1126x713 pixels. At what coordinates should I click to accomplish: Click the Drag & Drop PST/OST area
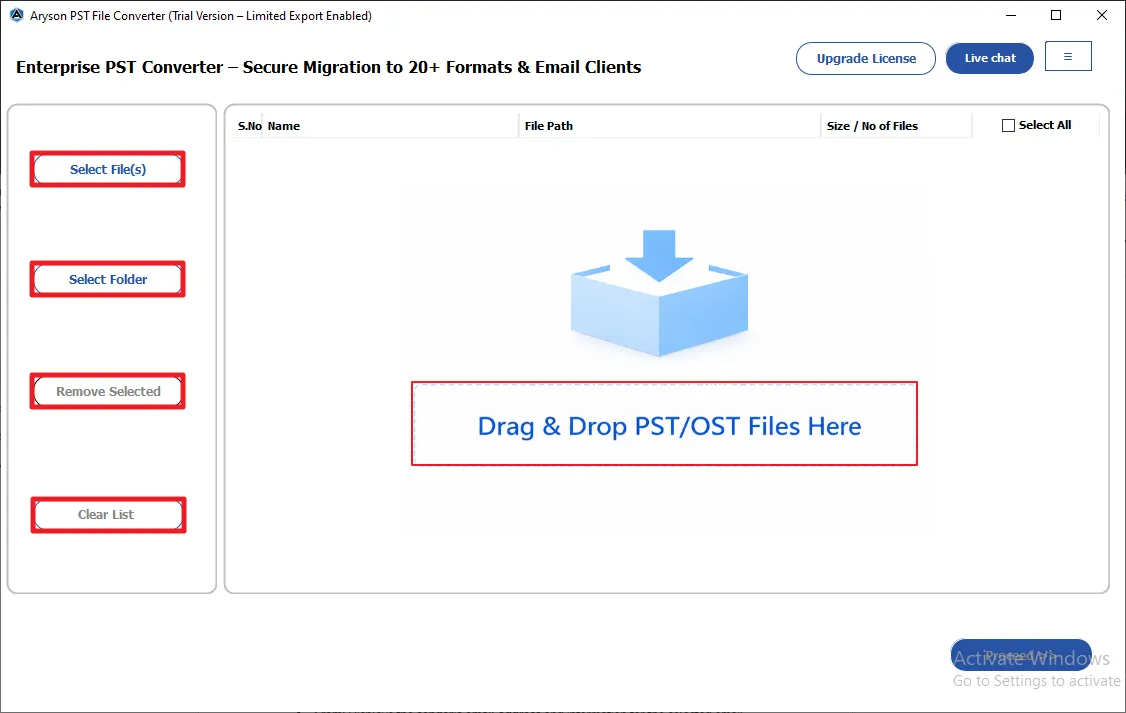tap(664, 424)
